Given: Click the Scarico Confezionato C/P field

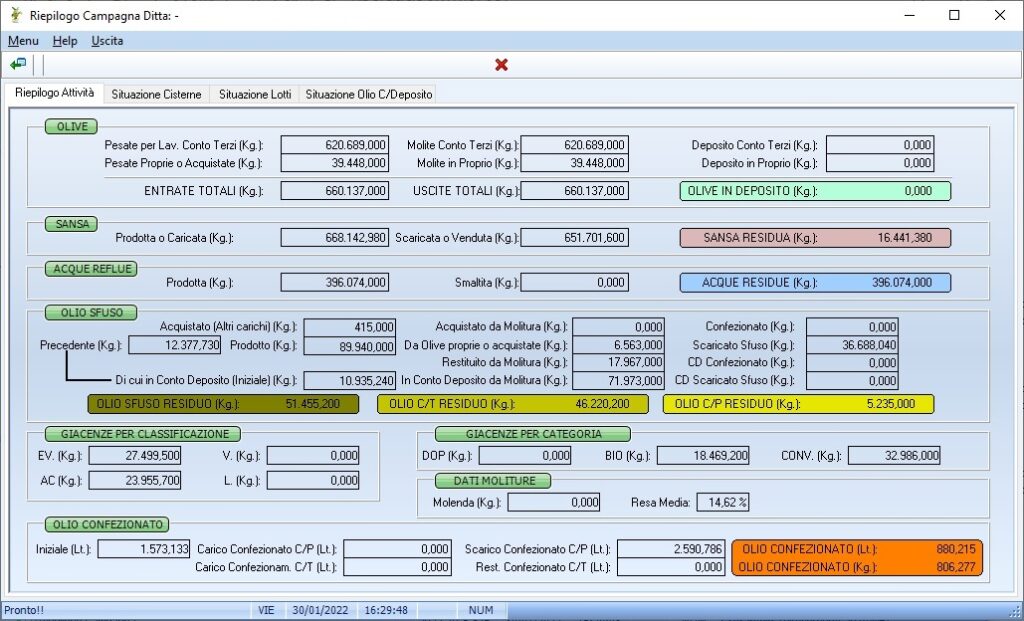Looking at the screenshot, I should click(x=671, y=549).
